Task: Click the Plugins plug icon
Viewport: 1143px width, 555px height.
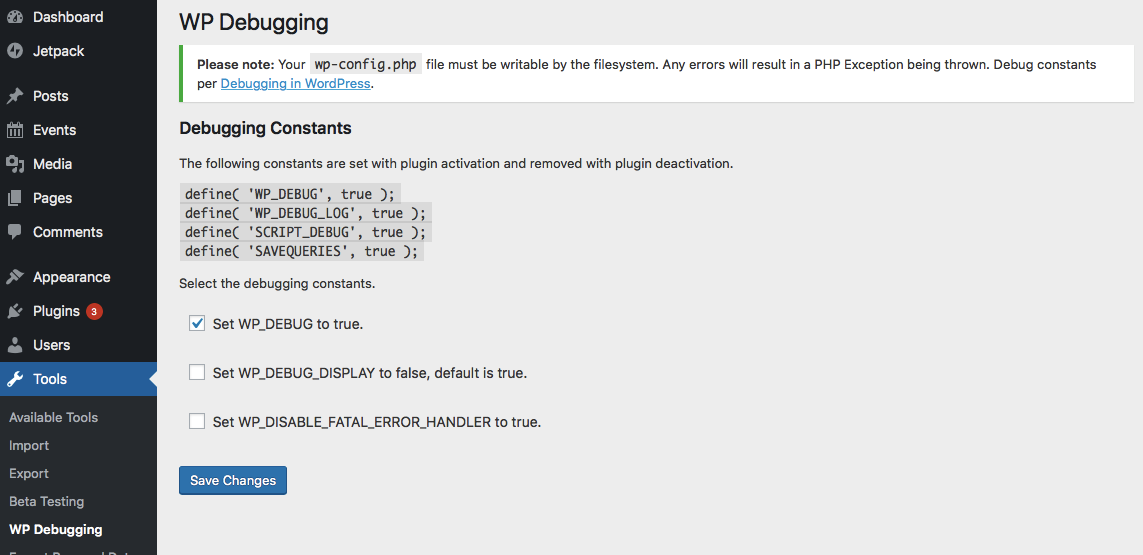Action: tap(15, 311)
